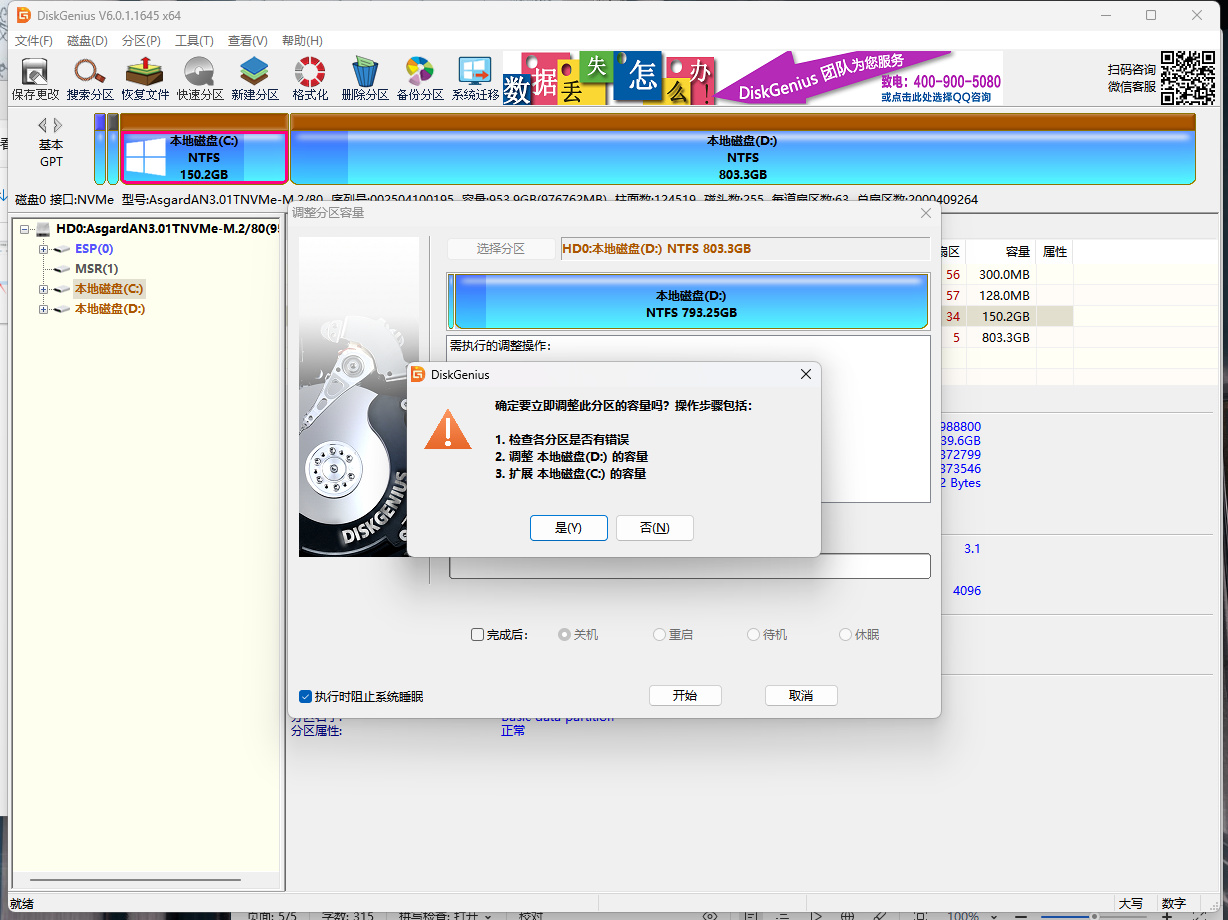Viewport: 1228px width, 920px height.
Task: Decline resize with 否(N) button
Action: 654,527
